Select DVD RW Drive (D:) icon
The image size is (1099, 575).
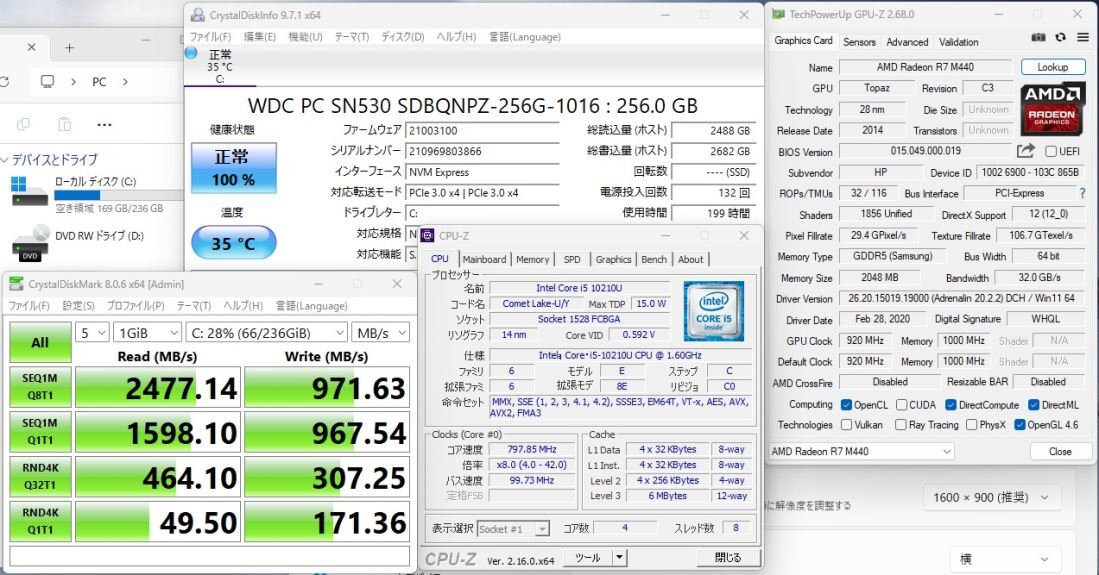coord(31,243)
